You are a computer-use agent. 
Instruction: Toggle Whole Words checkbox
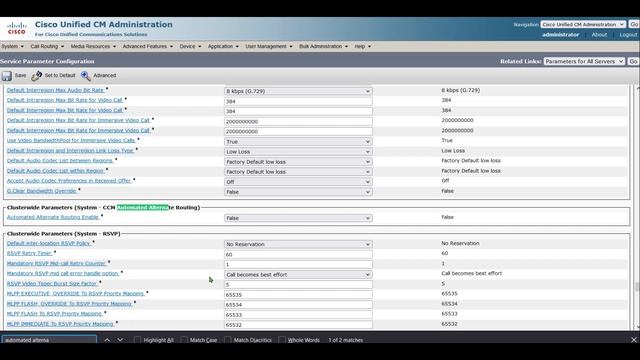coord(282,340)
